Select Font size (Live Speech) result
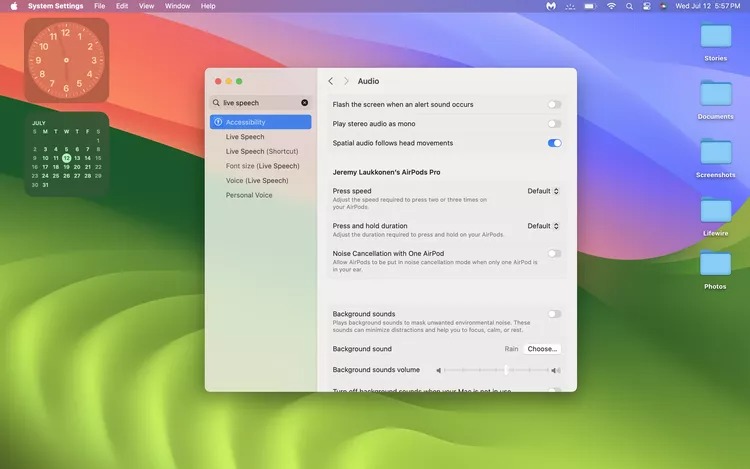This screenshot has width=750, height=469. pos(261,166)
